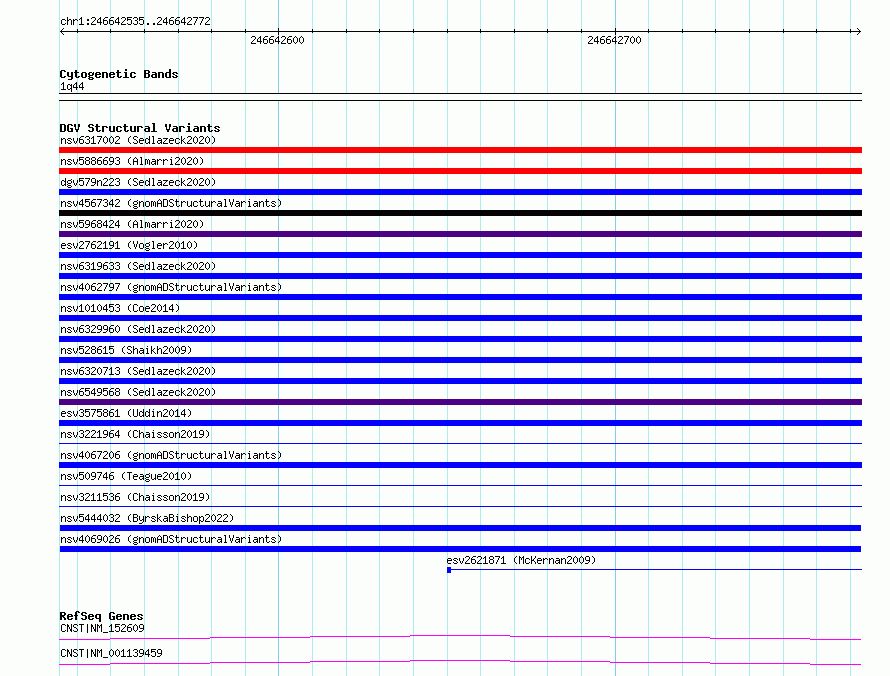
Task: Select the blue bar under nsv528615
Action: point(460,360)
